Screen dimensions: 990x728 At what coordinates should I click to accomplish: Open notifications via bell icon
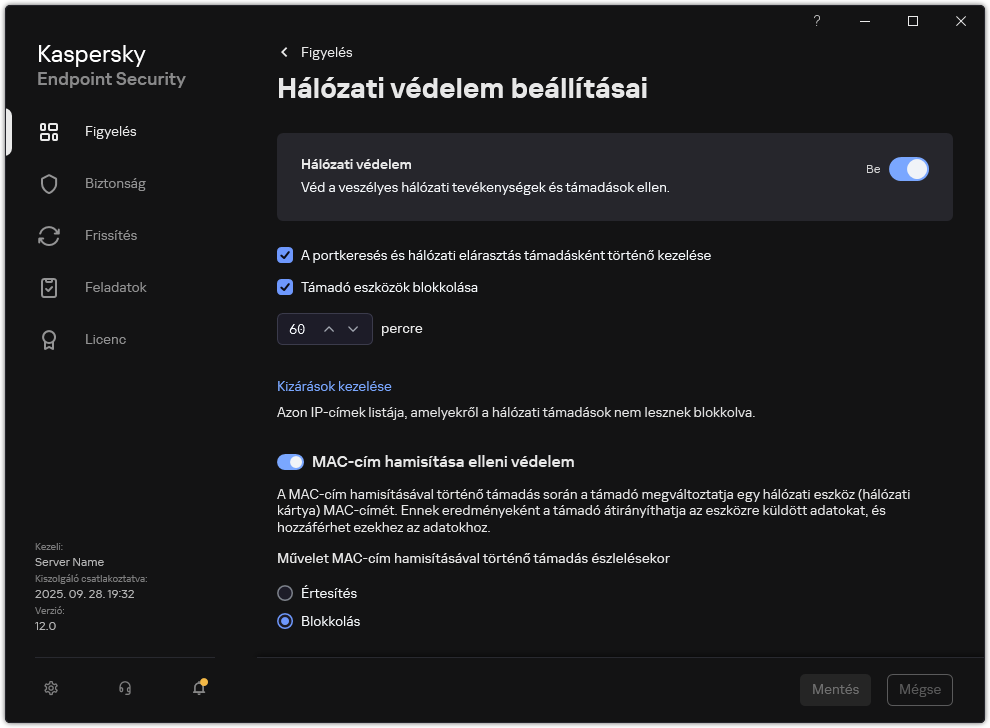(198, 688)
